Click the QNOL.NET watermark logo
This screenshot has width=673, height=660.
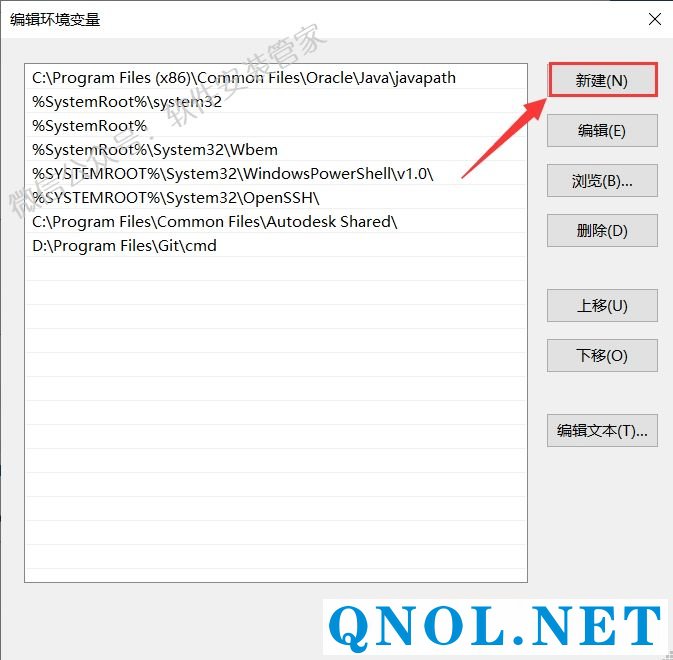click(x=495, y=627)
